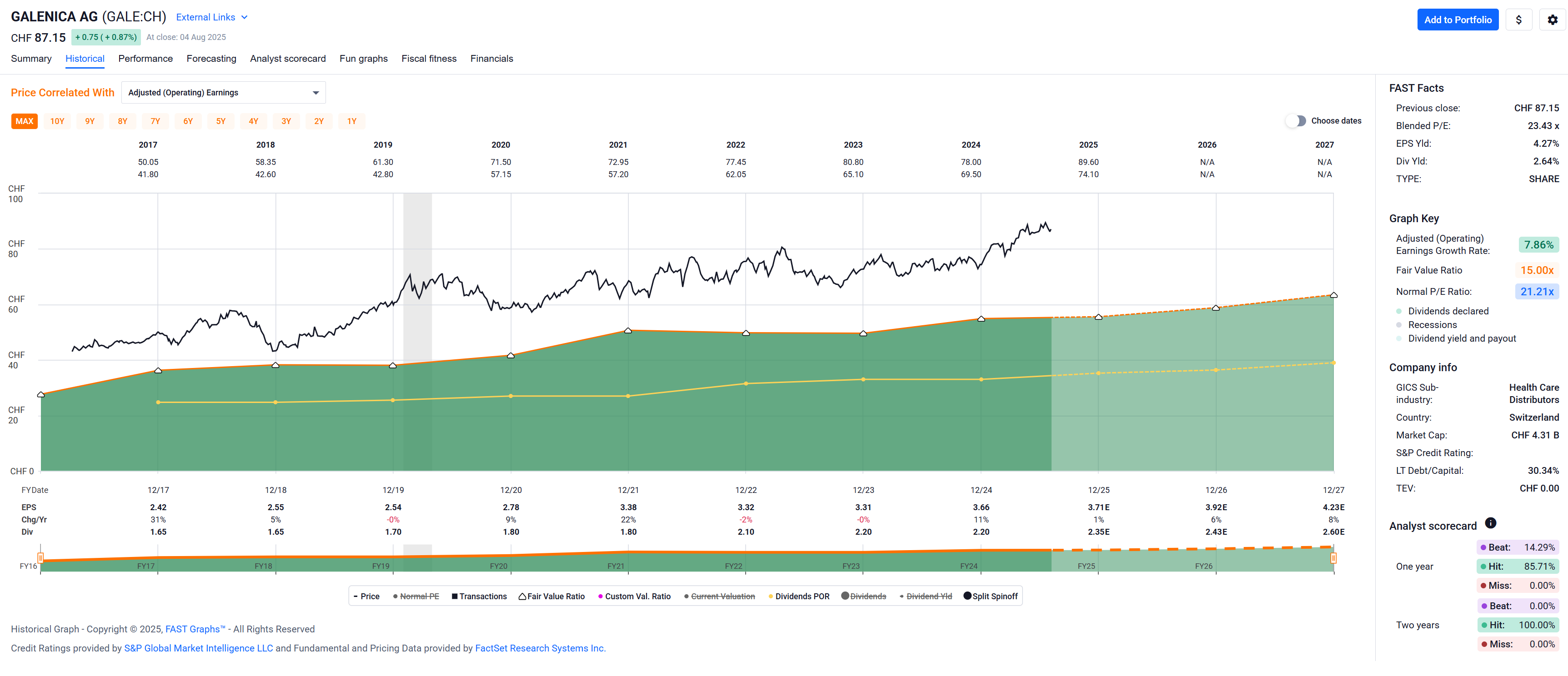
Task: Toggle the Fair Value Ratio legend item
Action: coord(551,596)
